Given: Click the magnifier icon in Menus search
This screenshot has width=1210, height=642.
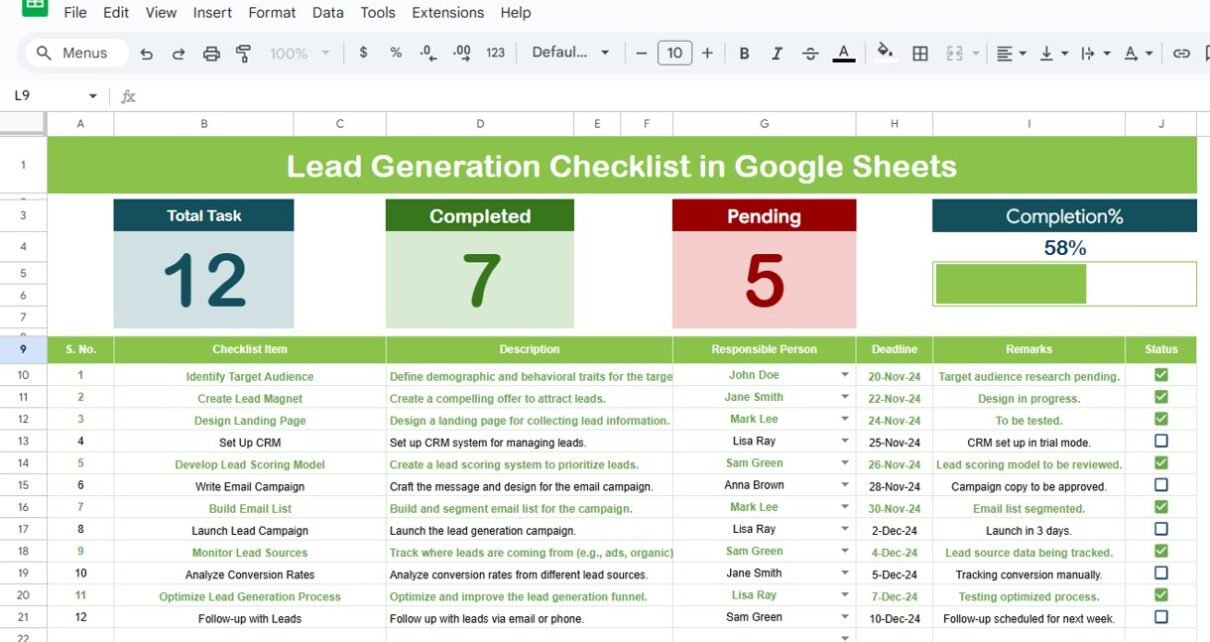Looking at the screenshot, I should point(43,53).
